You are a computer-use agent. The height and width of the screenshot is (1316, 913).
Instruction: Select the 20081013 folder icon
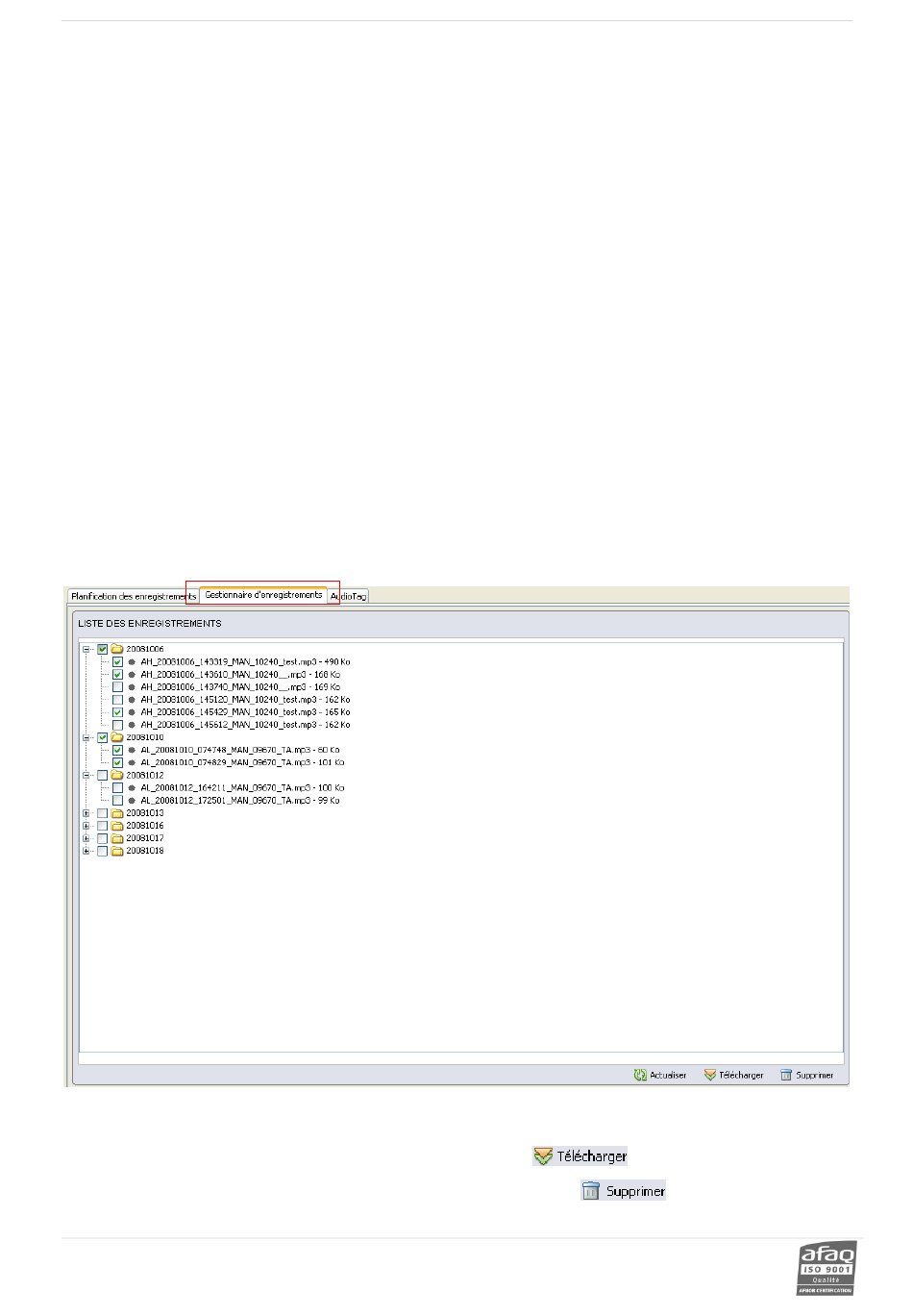tap(117, 813)
